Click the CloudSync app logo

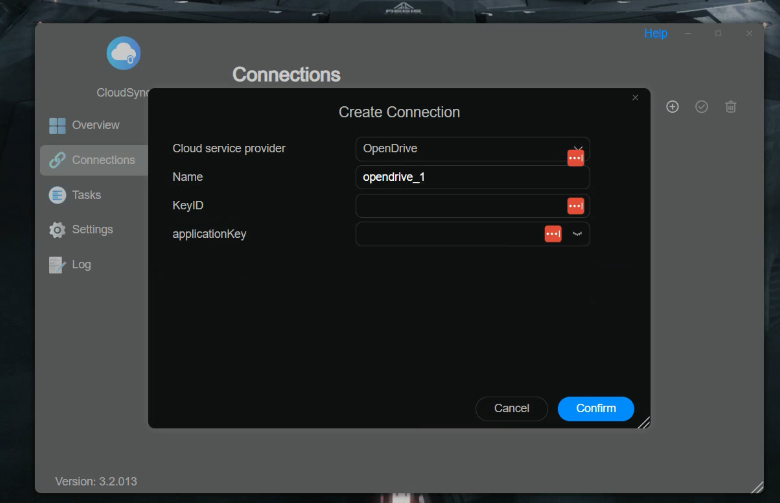point(123,53)
